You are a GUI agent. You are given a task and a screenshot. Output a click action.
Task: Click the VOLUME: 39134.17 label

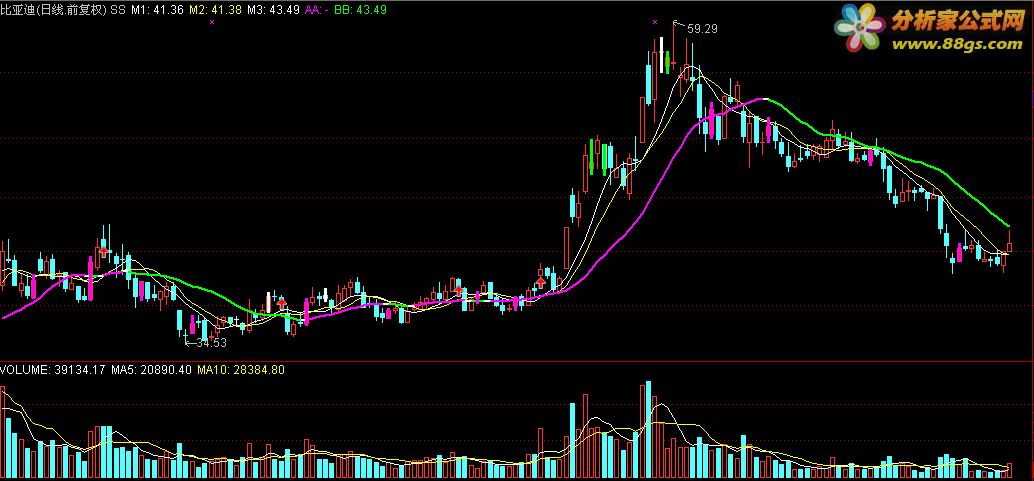click(53, 370)
